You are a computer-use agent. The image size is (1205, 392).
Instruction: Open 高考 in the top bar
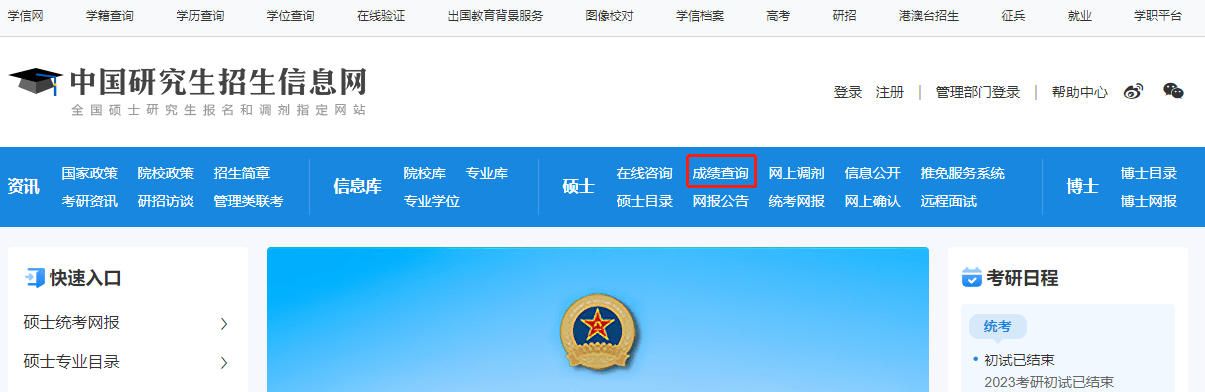click(778, 16)
